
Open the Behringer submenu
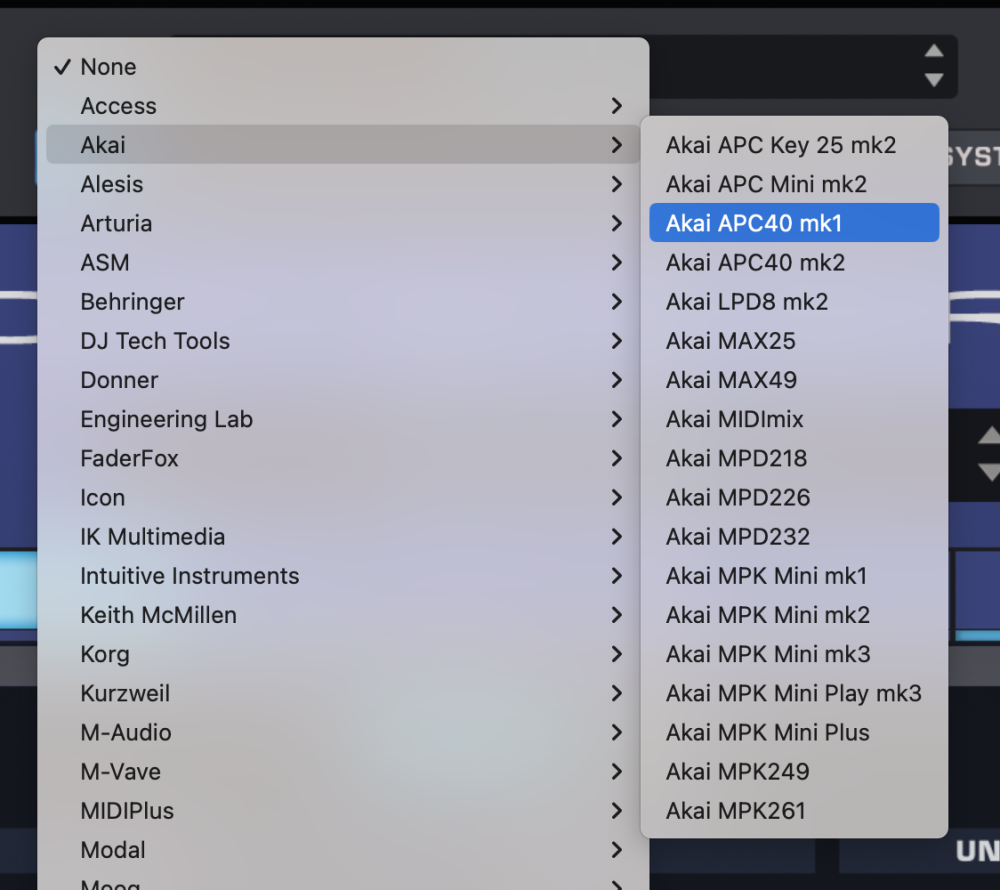(133, 301)
